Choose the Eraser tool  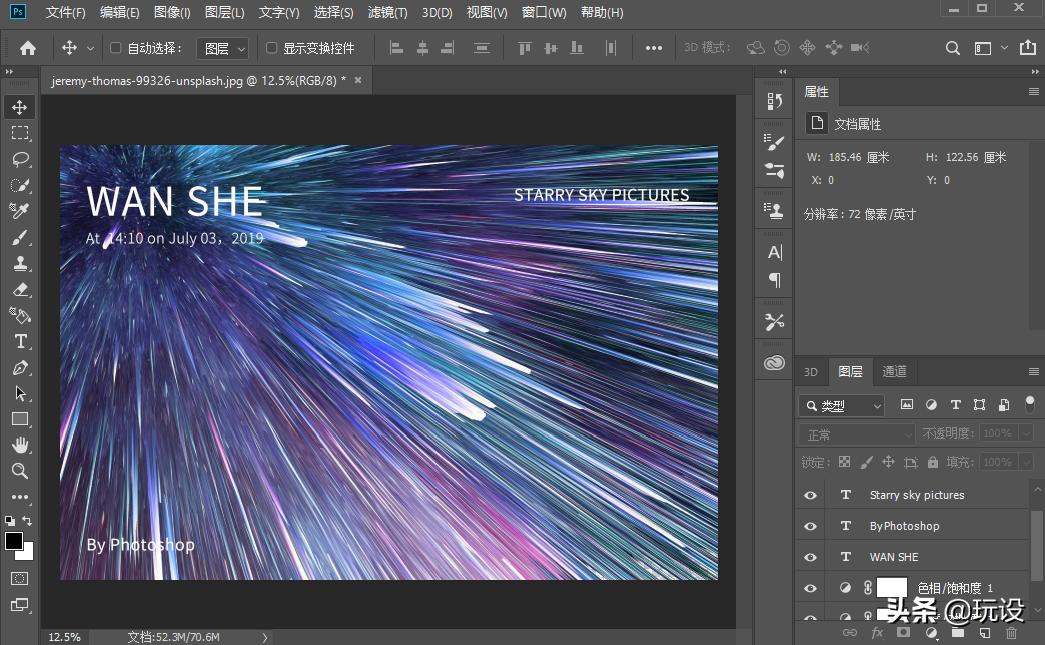pos(20,290)
